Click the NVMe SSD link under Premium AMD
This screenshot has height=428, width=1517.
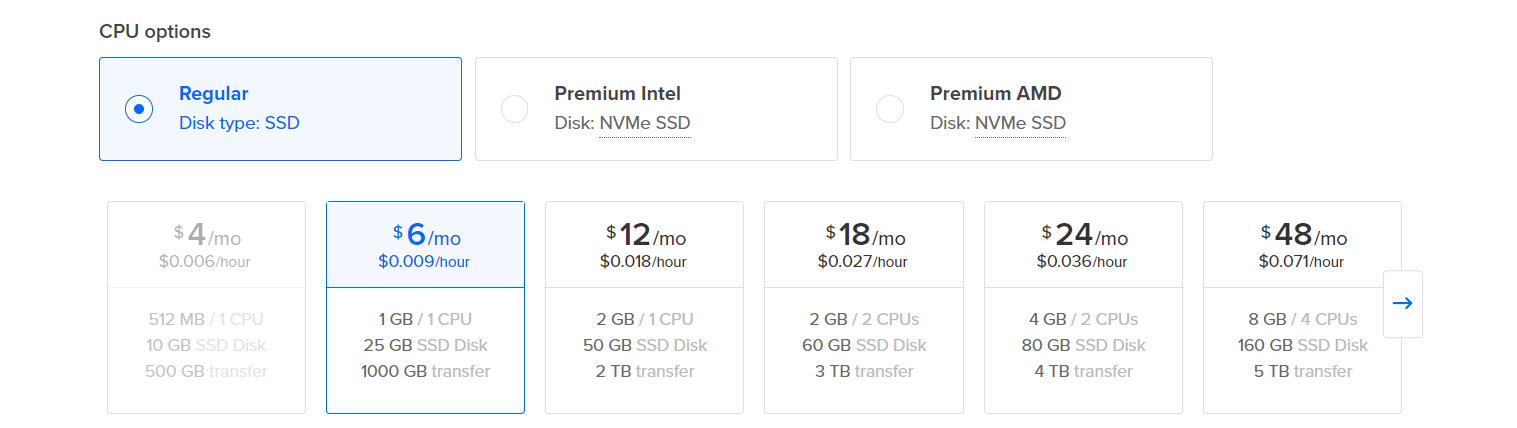pyautogui.click(x=1020, y=124)
